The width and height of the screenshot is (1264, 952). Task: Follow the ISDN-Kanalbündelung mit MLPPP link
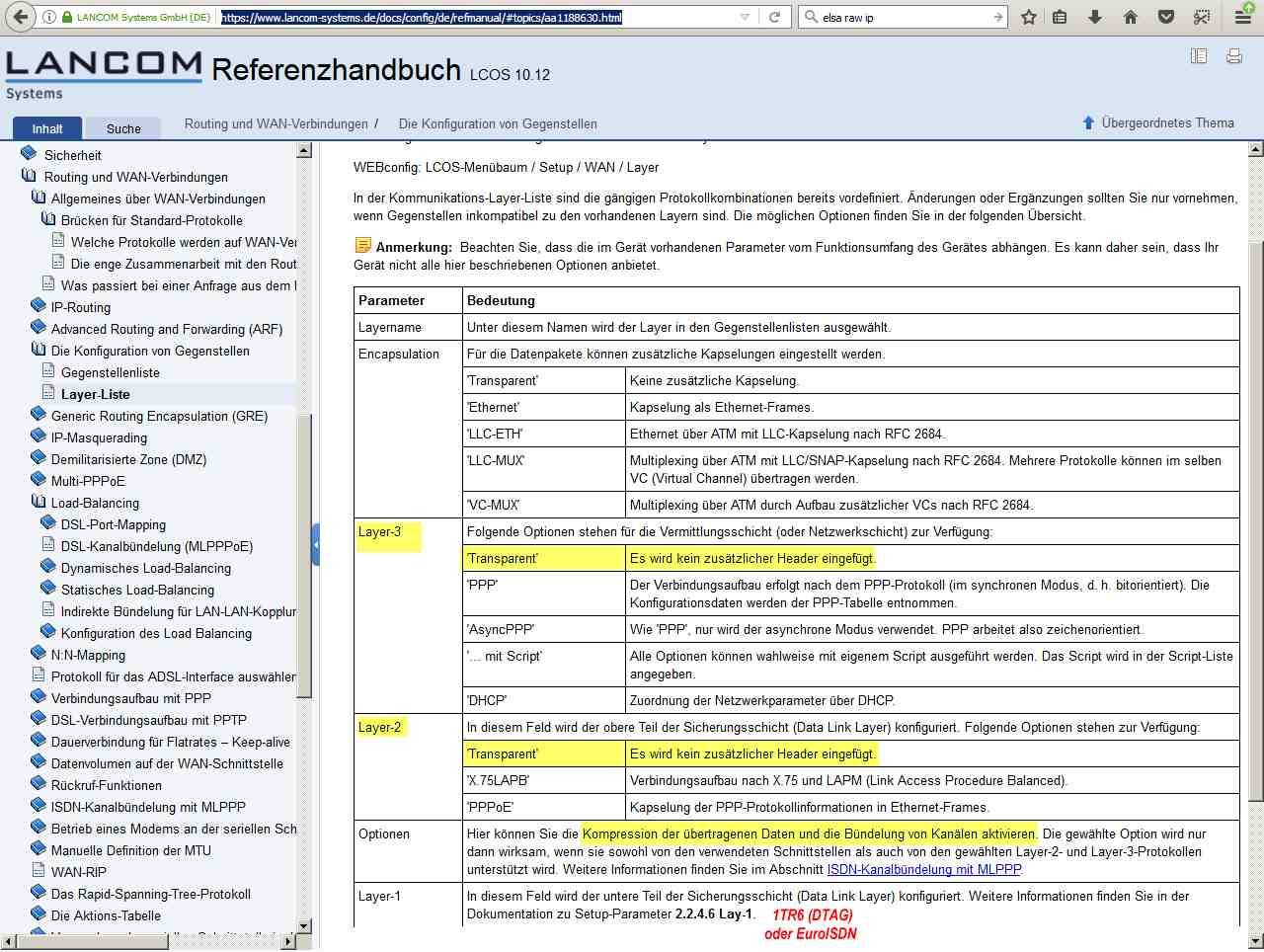(x=923, y=869)
